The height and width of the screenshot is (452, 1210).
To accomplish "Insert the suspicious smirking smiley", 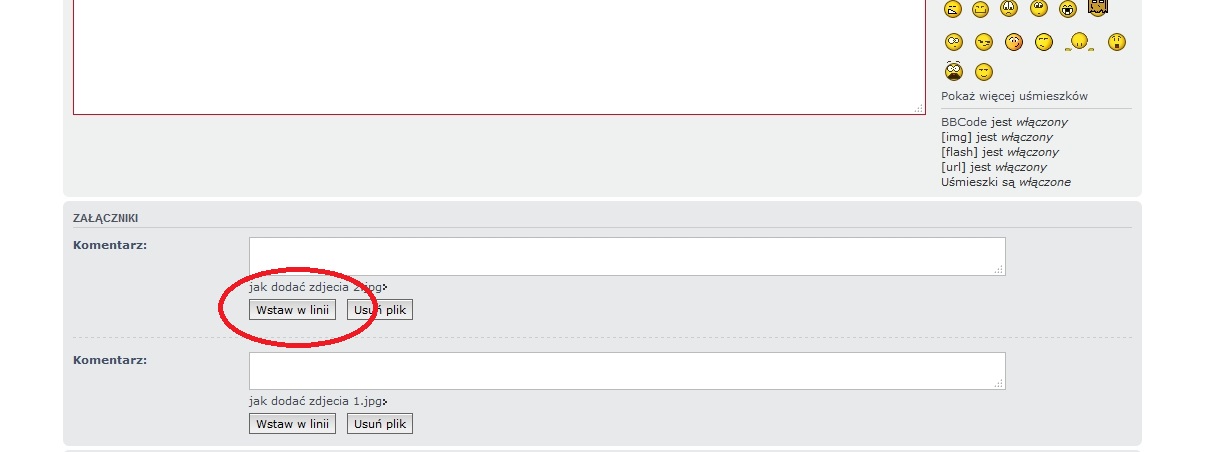I will pos(984,42).
